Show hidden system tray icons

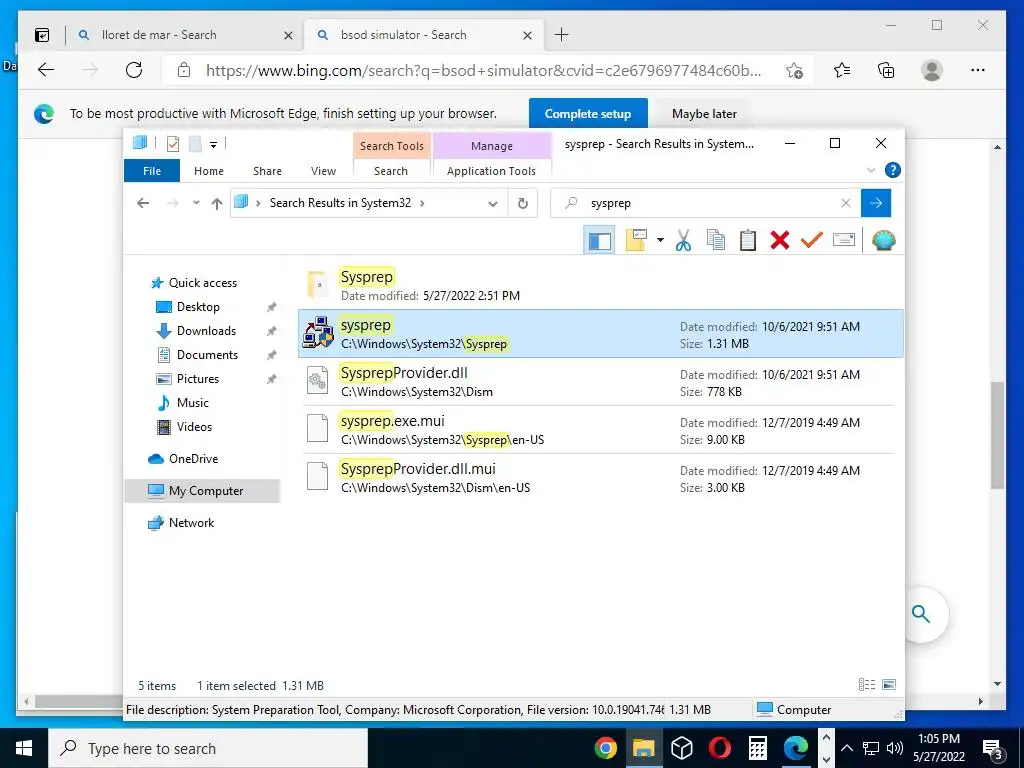click(846, 748)
